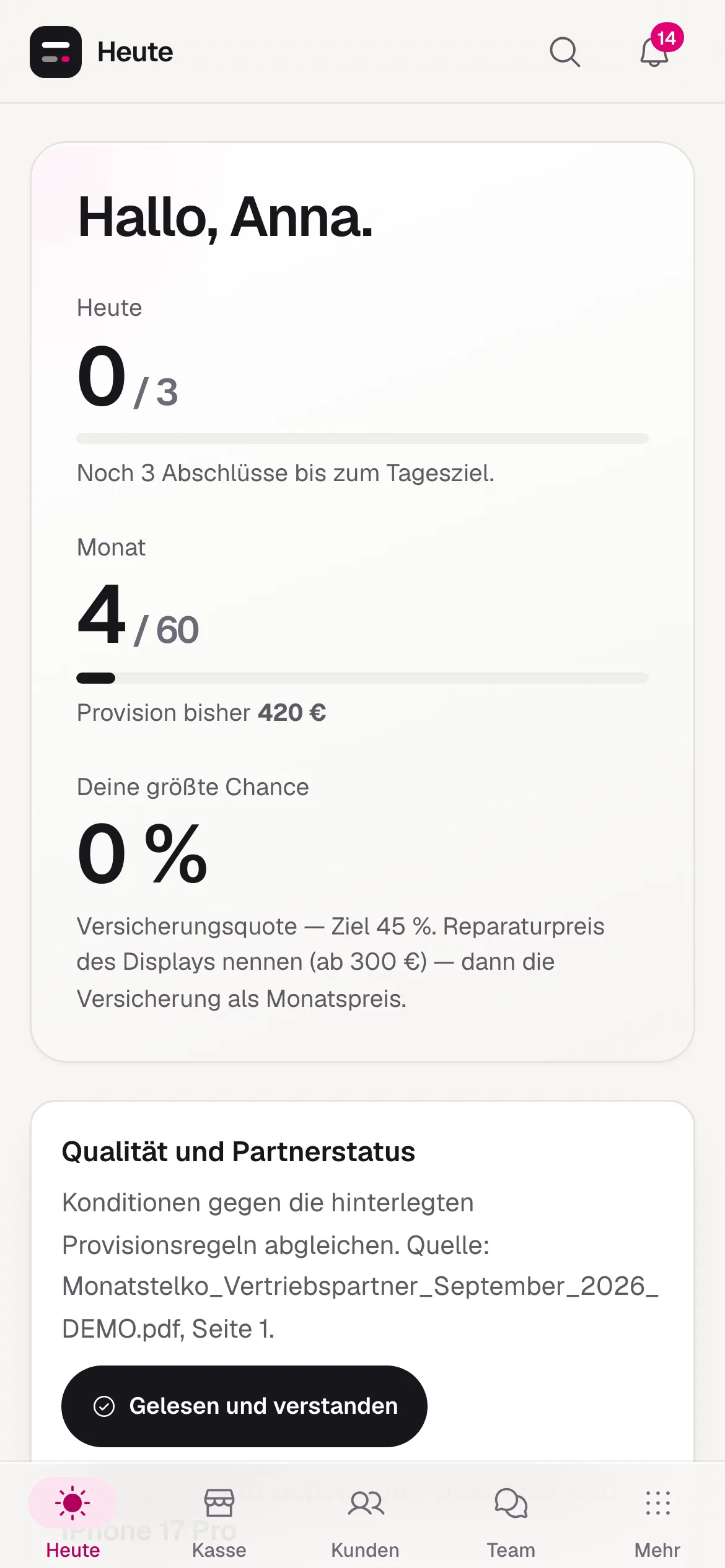Click the monthly 4 / 60 progress bar
This screenshot has width=725, height=1568.
point(362,678)
